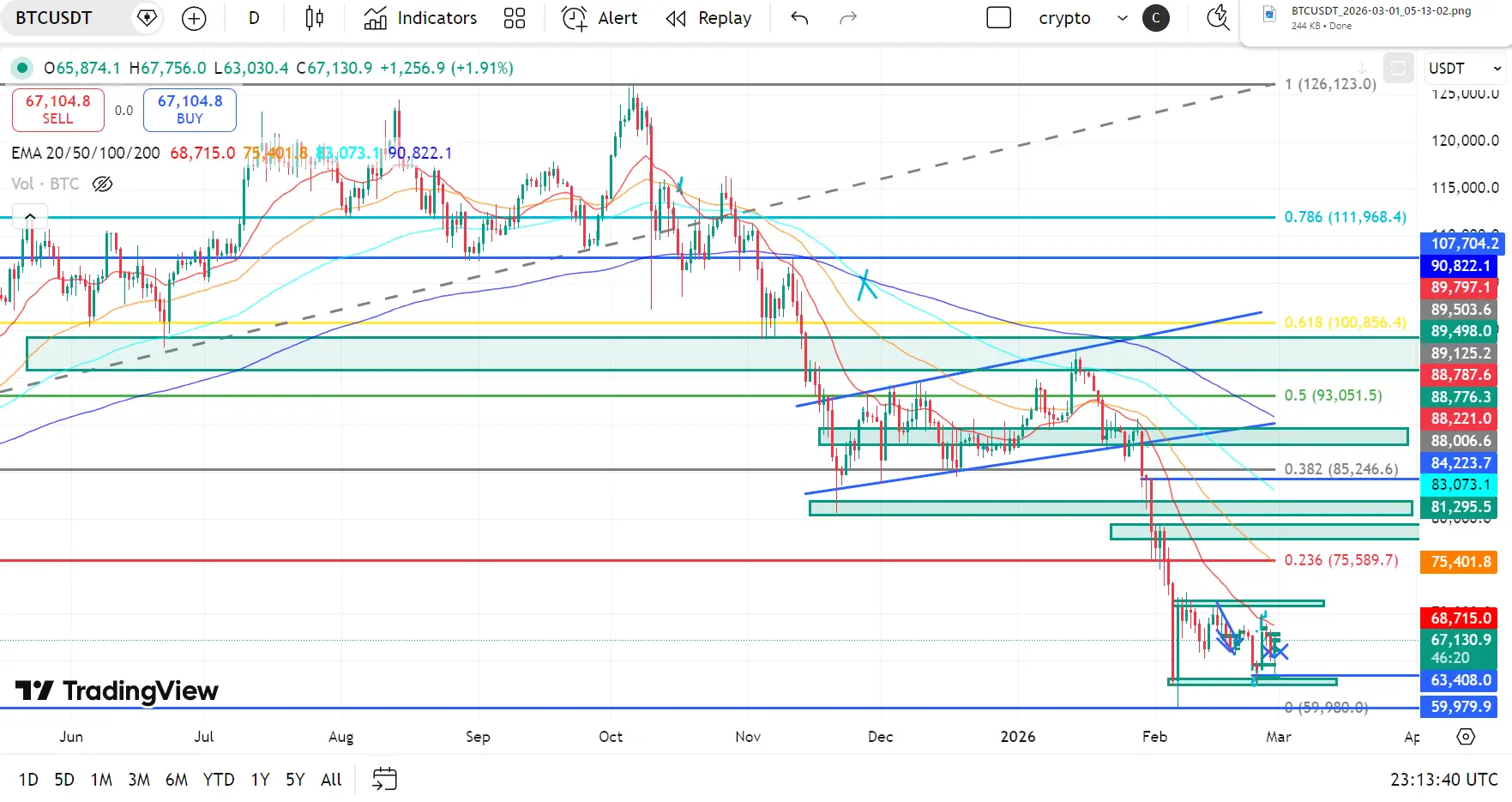Switch to the All date range

[331, 780]
